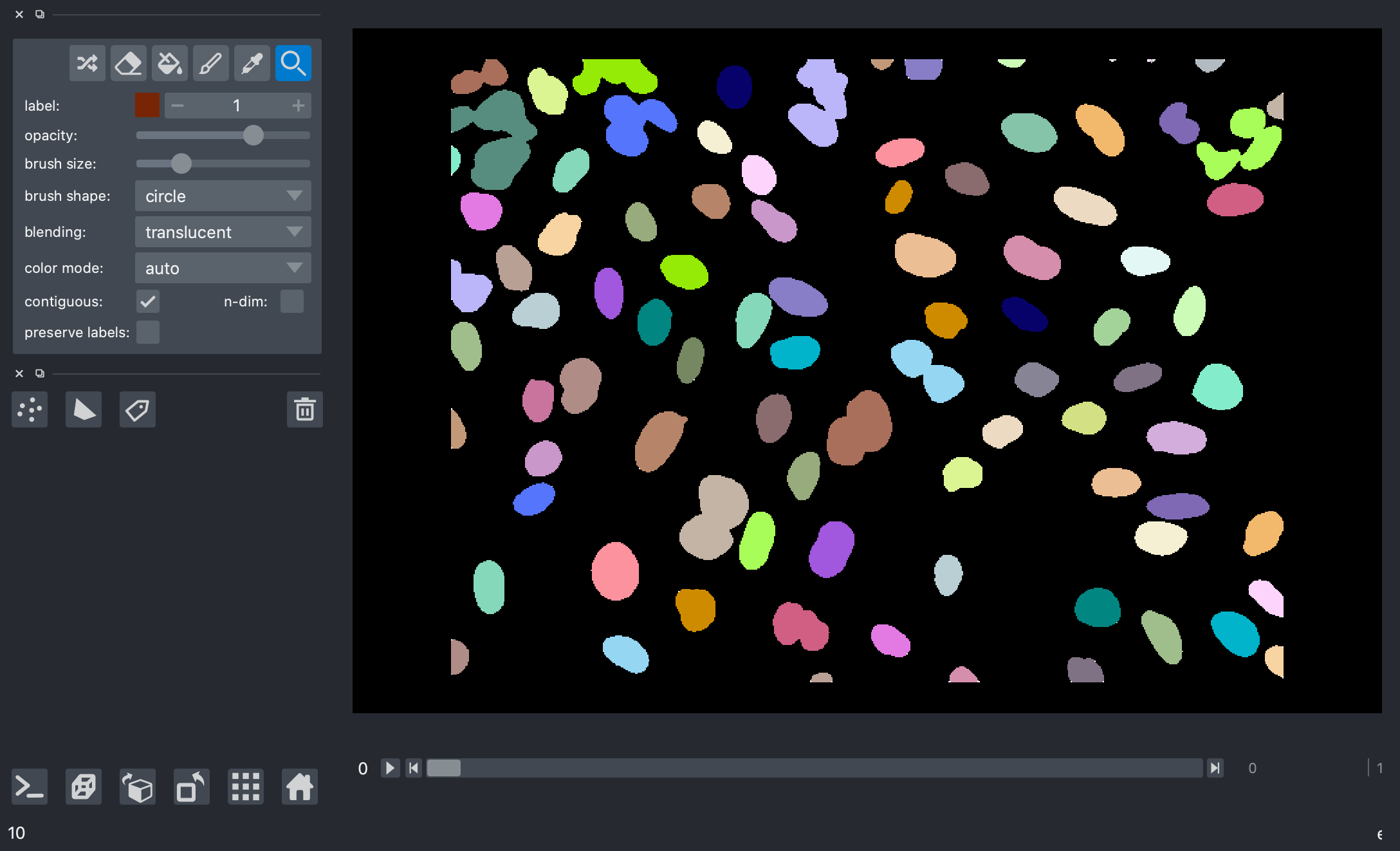Reset view with the home button
Viewport: 1400px width, 851px height.
point(299,787)
